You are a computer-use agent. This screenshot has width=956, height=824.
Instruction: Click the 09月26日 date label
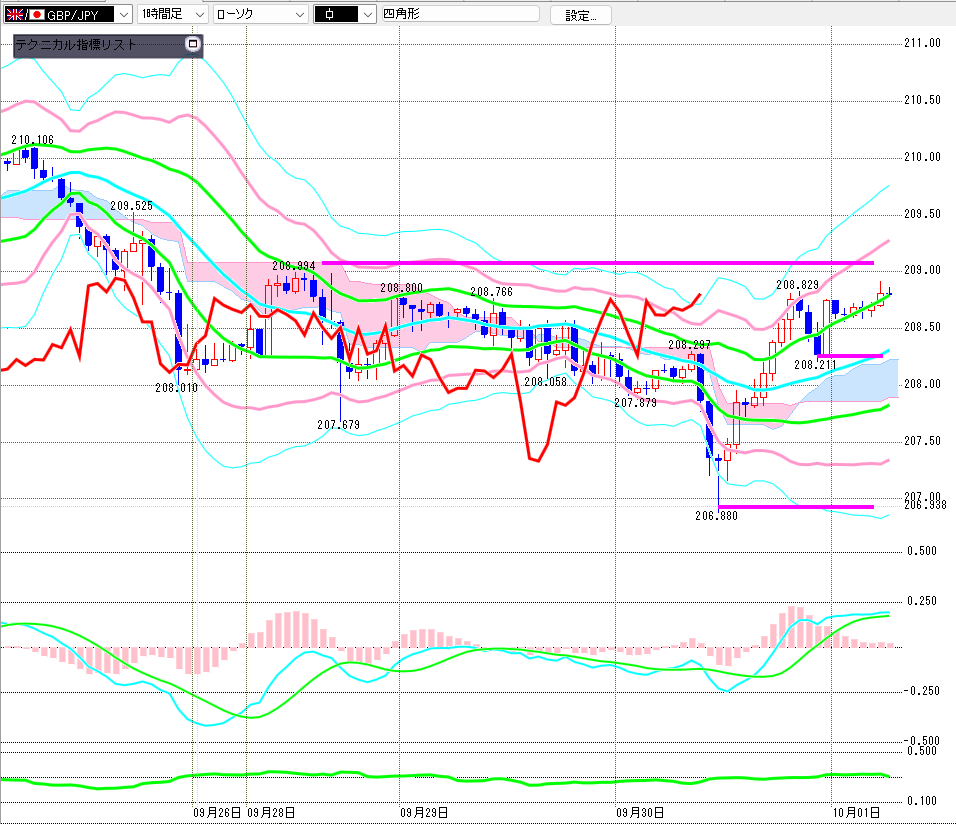pos(217,812)
